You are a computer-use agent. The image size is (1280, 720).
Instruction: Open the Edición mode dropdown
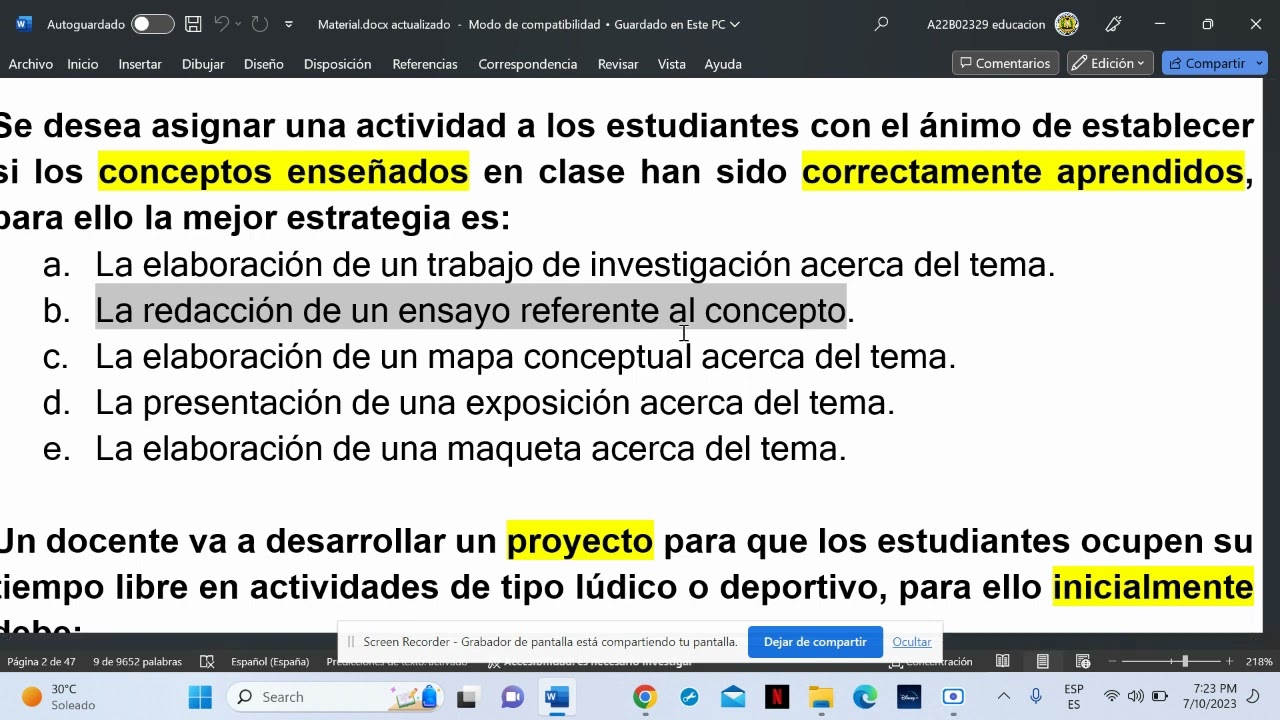(1110, 63)
